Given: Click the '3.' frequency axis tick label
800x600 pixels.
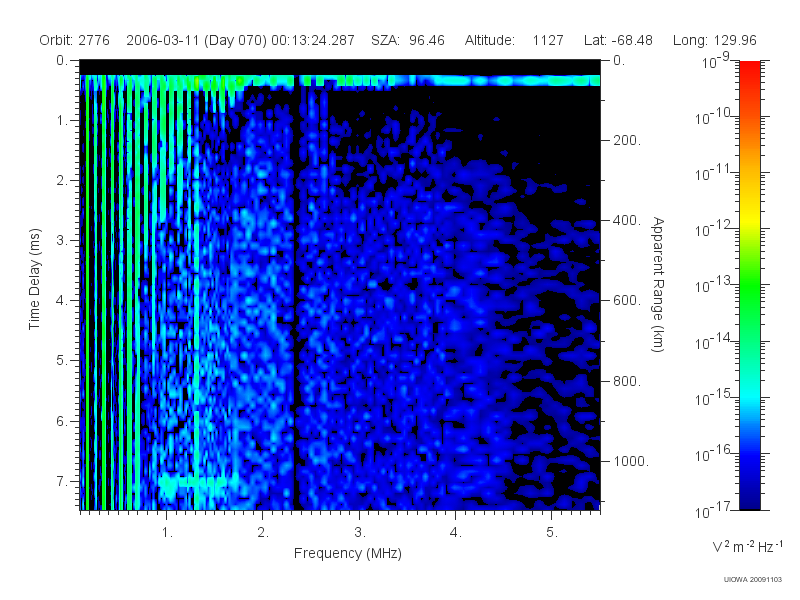Looking at the screenshot, I should click(x=360, y=533).
